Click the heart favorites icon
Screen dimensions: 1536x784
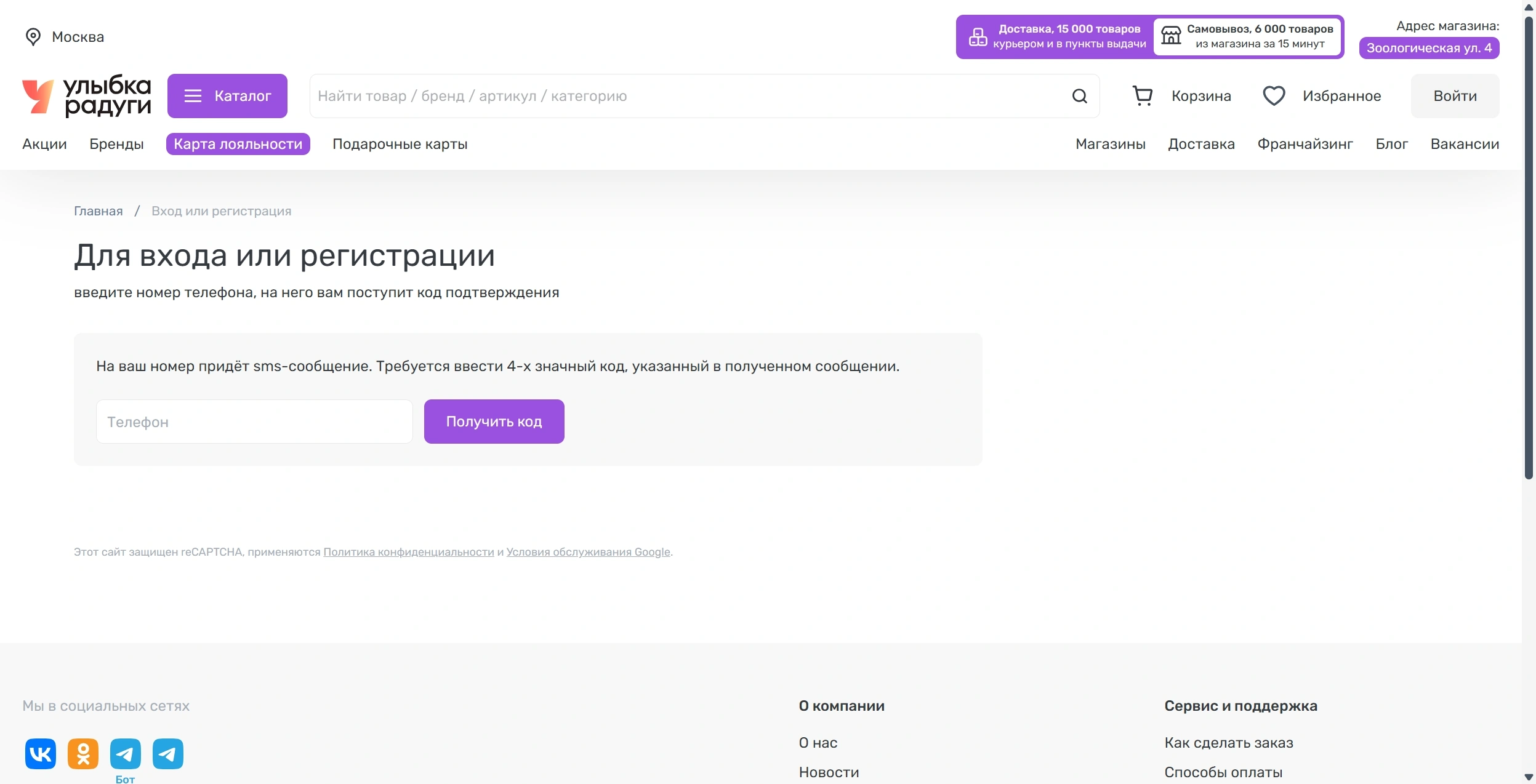[x=1274, y=96]
